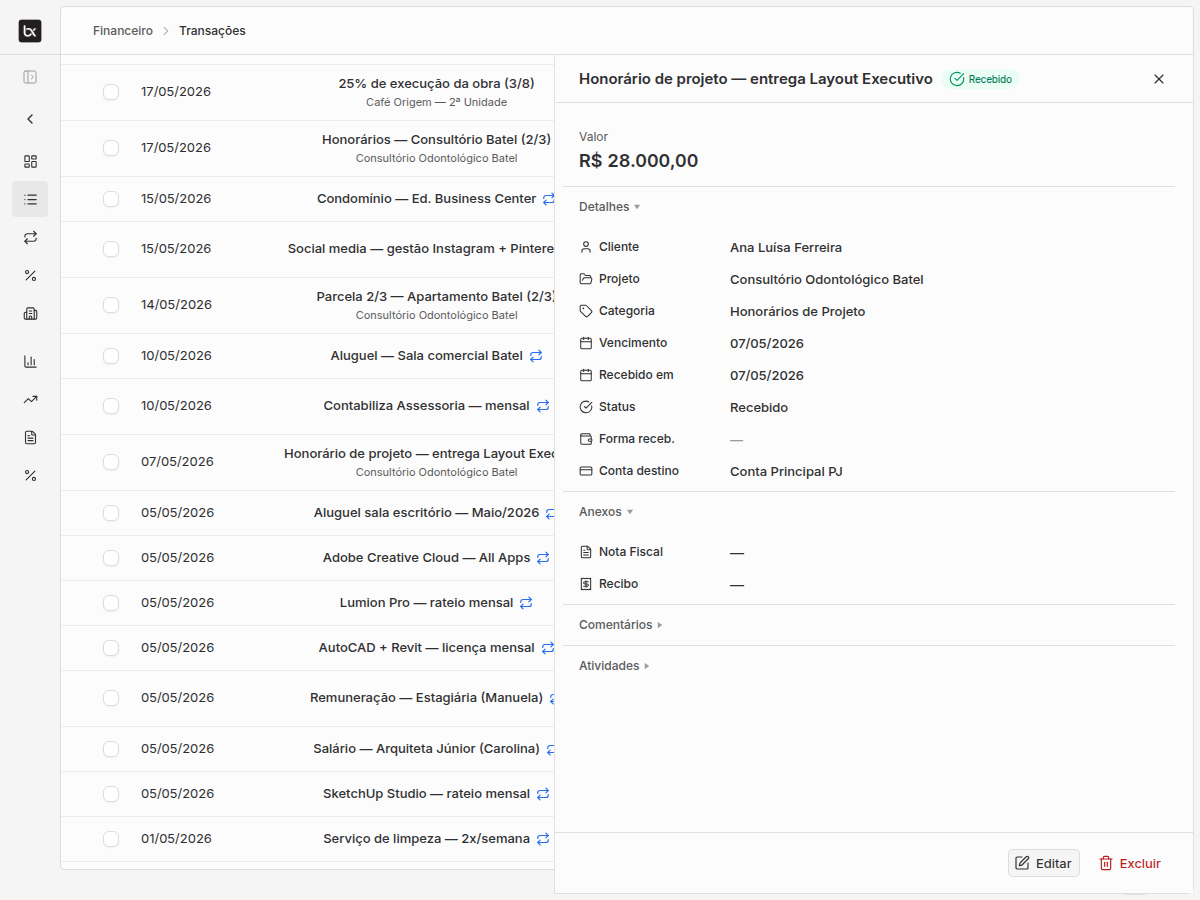Image resolution: width=1200 pixels, height=900 pixels.
Task: Select checkbox for Adobe Creative Cloud — All Apps
Action: pos(111,558)
